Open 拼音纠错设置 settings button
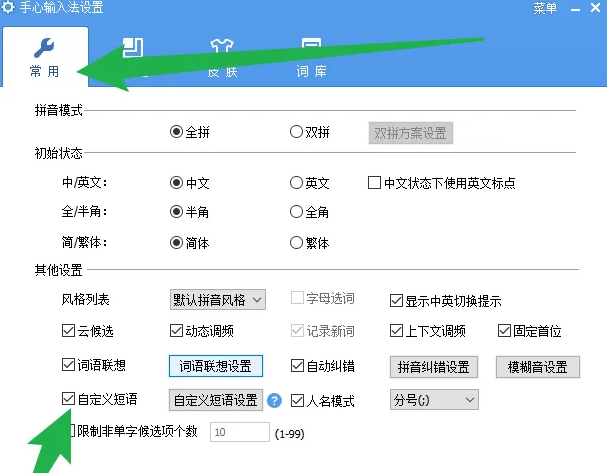The height and width of the screenshot is (473, 607). tap(430, 367)
